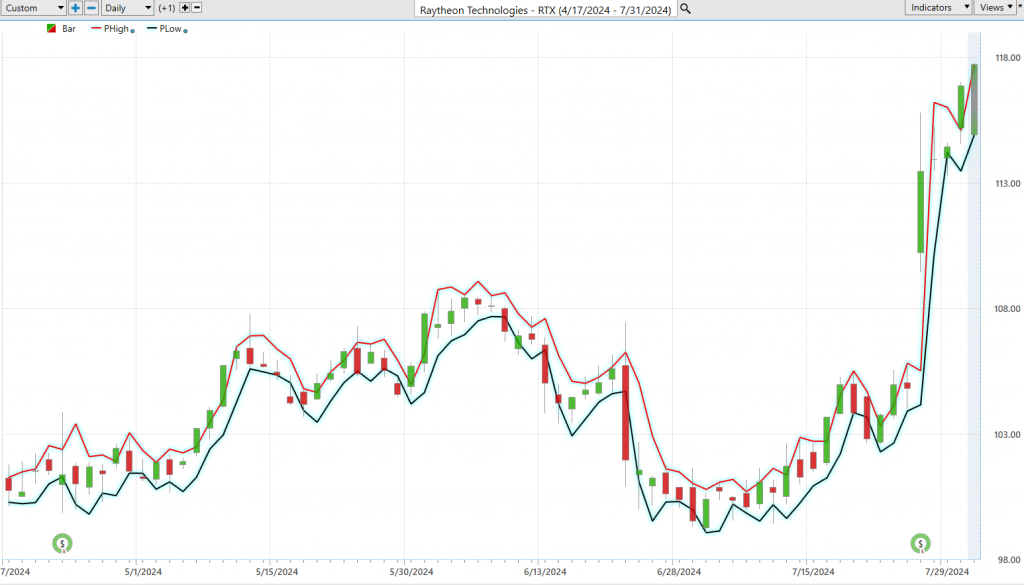The width and height of the screenshot is (1024, 585).
Task: Open the Custom date range dropdown
Action: (x=32, y=8)
